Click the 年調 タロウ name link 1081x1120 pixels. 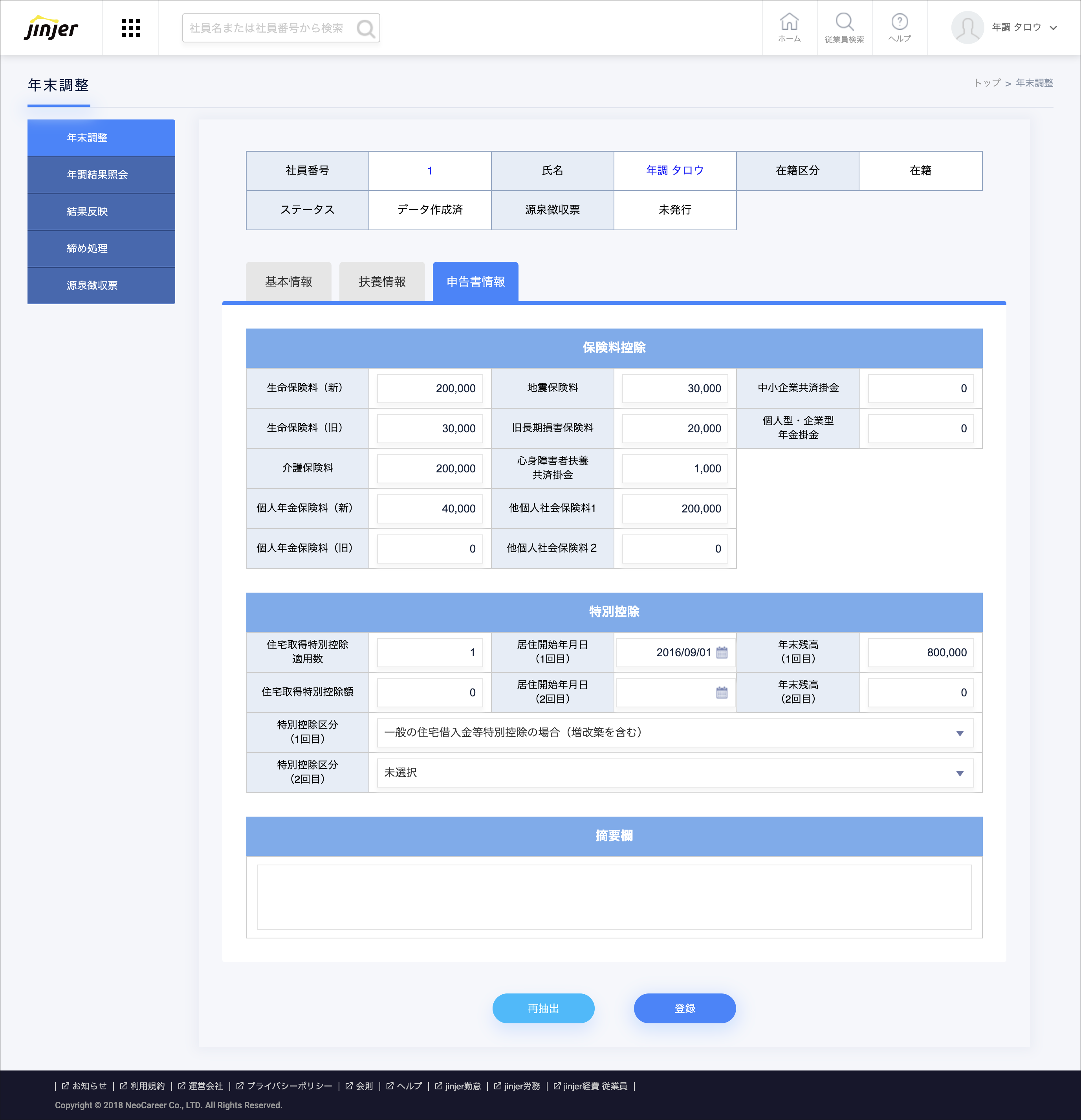click(674, 170)
